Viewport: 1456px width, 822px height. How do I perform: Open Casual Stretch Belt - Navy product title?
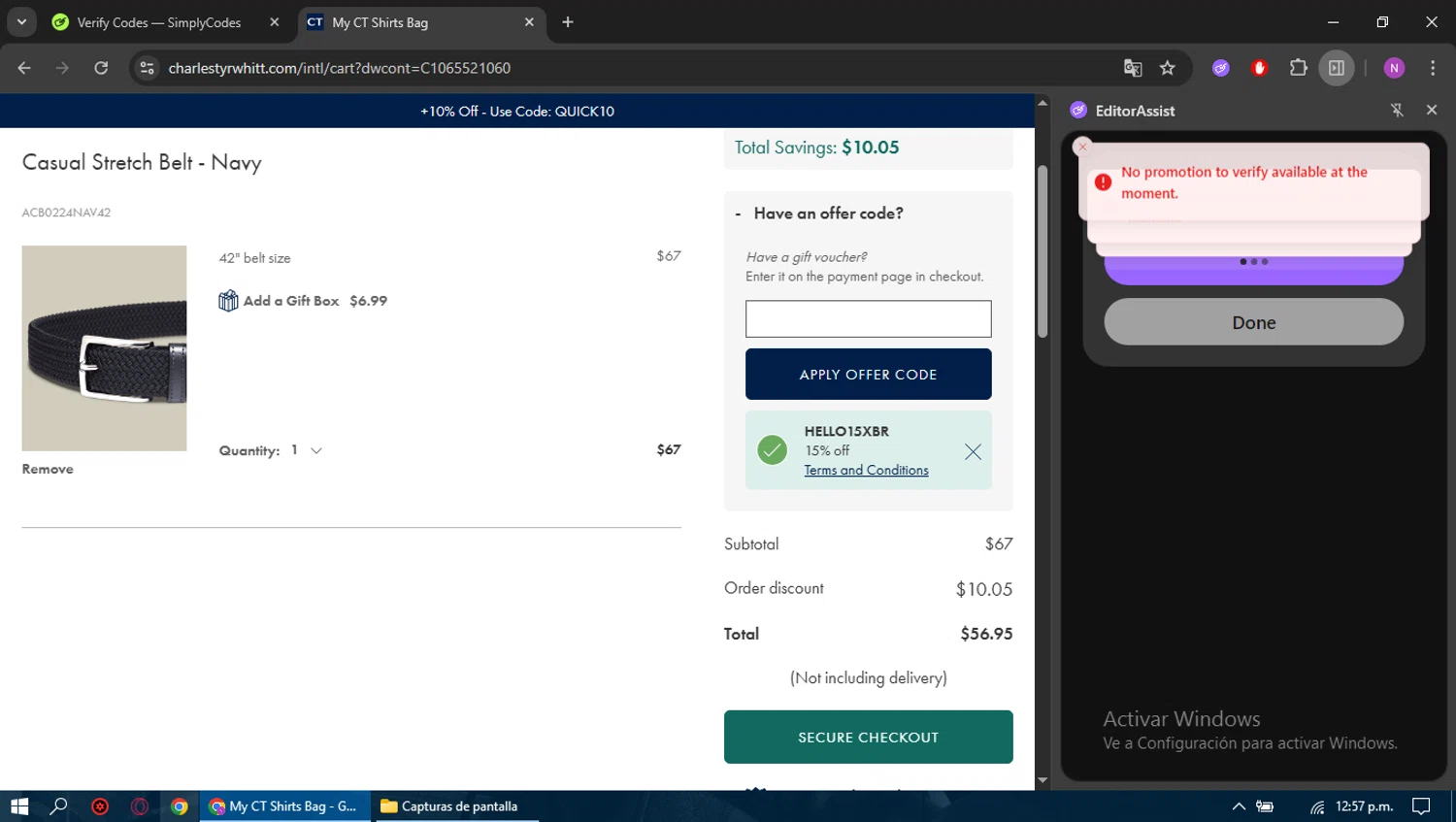click(x=142, y=162)
